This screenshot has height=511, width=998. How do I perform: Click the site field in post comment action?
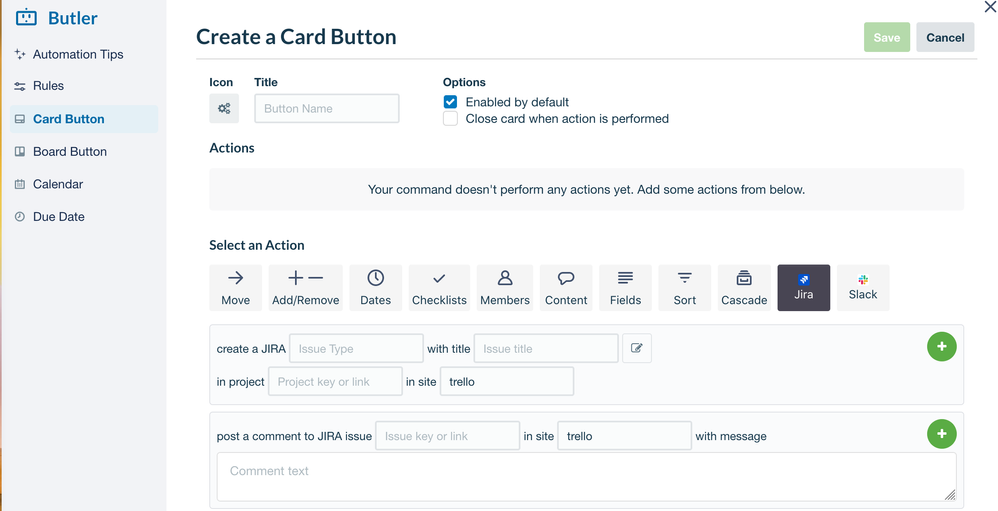tap(624, 436)
